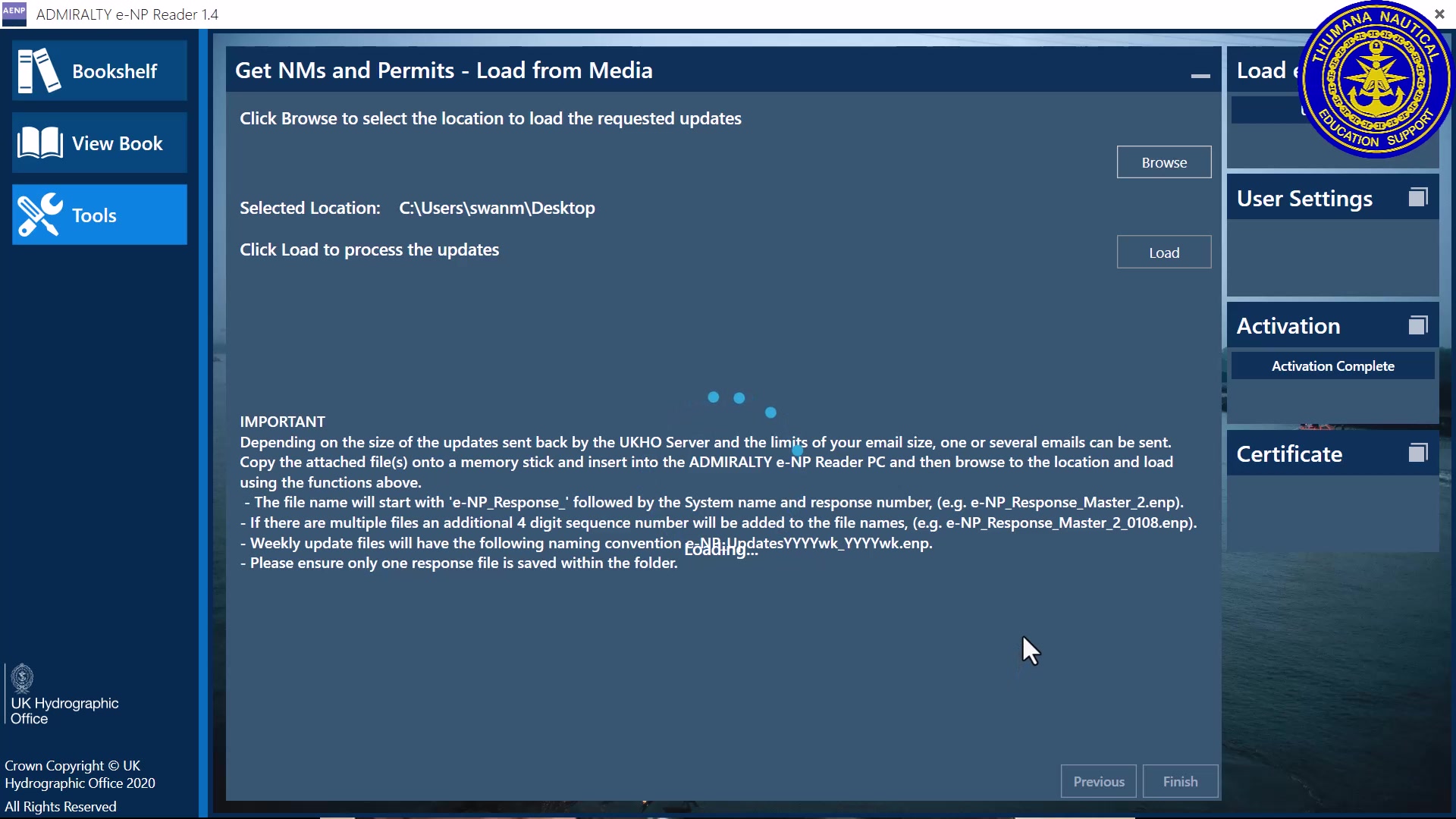Screen dimensions: 1456x819
Task: Click the selected location path C:\Users\swanm\Desktop
Action: [497, 208]
